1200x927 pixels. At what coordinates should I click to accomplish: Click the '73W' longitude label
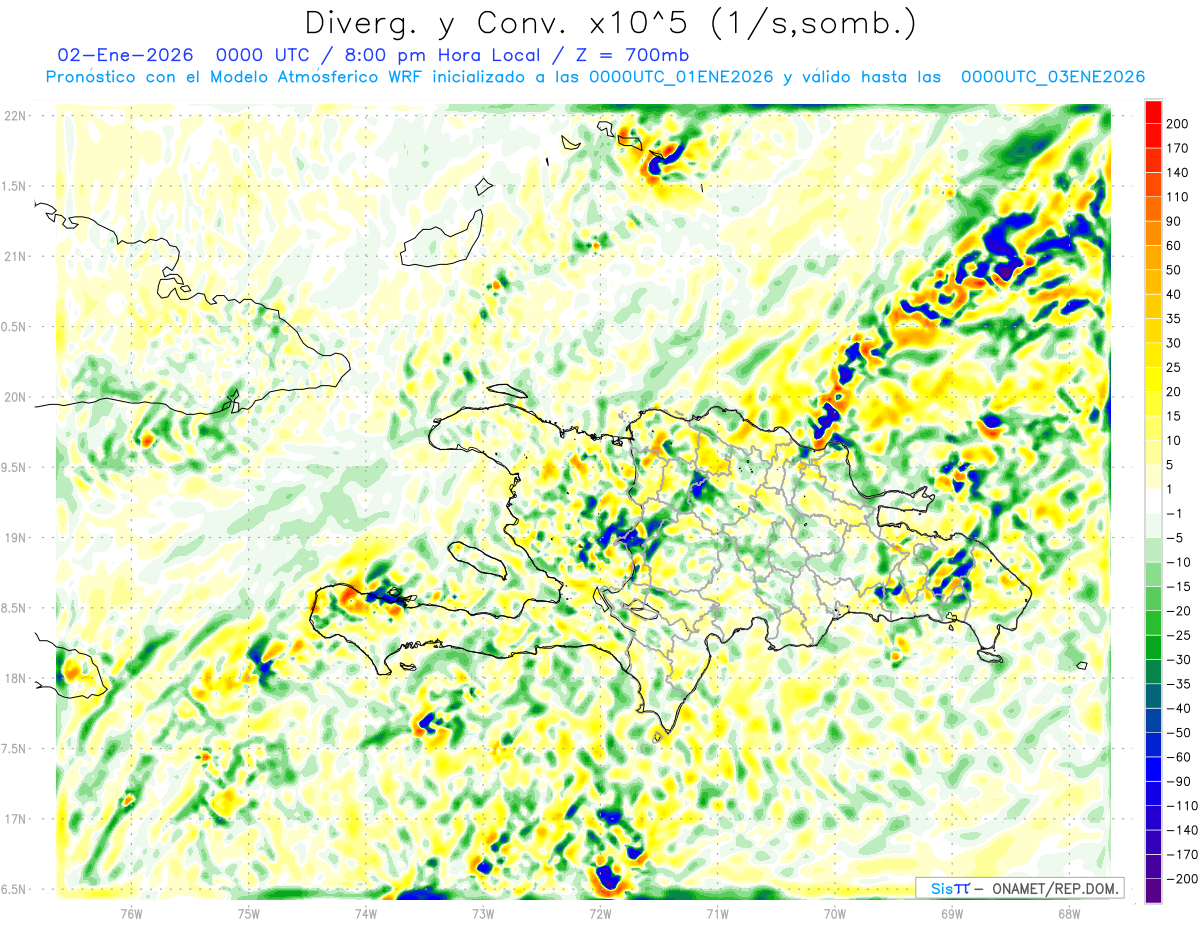[x=483, y=913]
